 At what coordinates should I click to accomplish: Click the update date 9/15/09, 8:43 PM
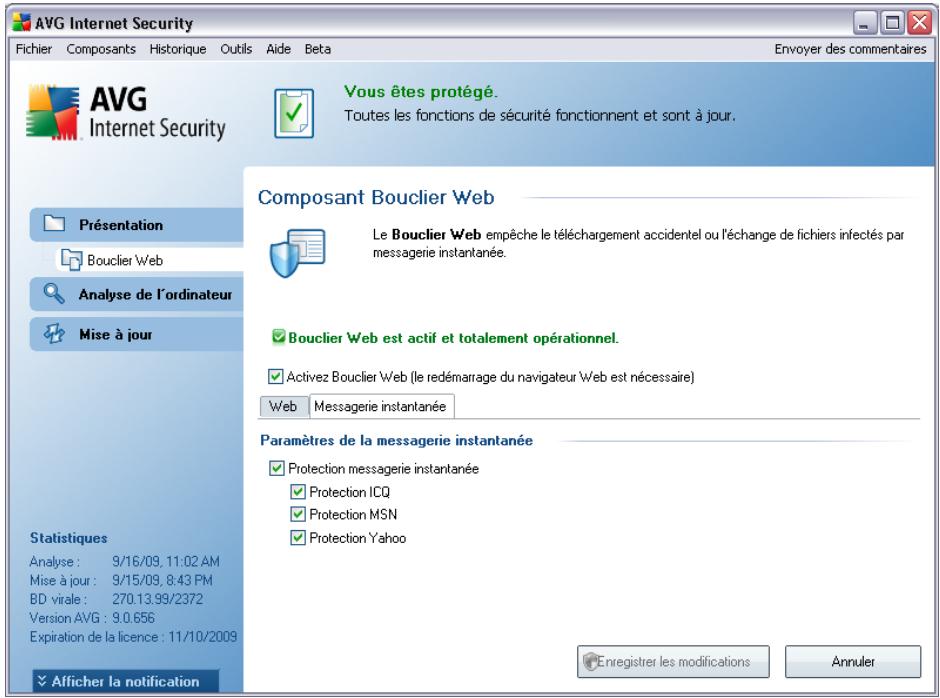pos(162,580)
